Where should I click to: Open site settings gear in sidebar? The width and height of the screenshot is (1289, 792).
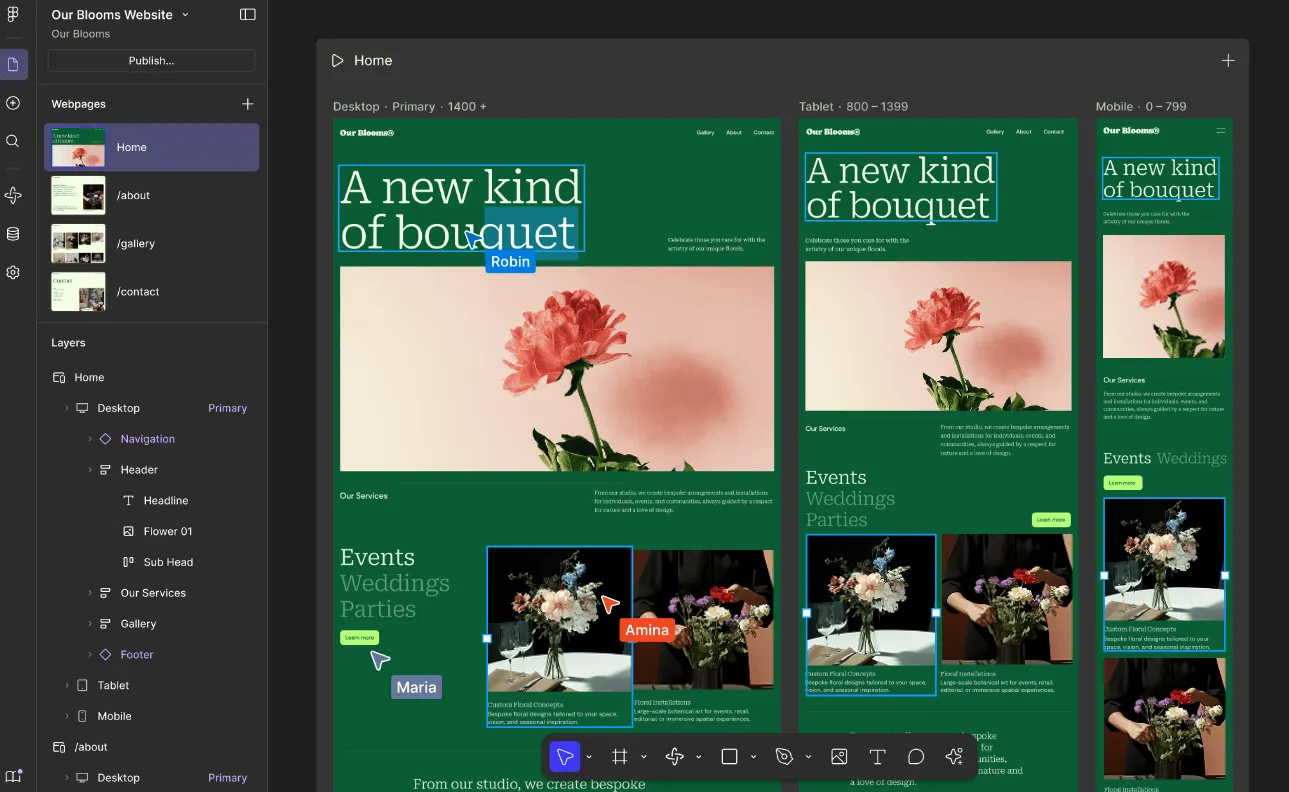13,272
